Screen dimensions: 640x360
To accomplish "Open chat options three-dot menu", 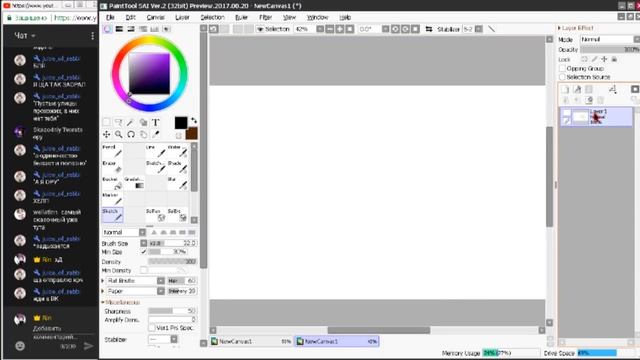I will 93,36.
